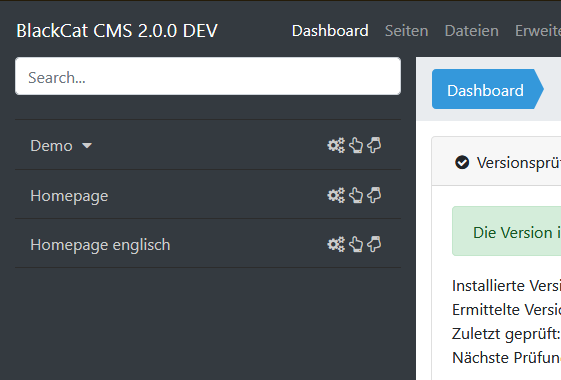Image resolution: width=561 pixels, height=380 pixels.
Task: Open the Dashboard menu item in top navigation
Action: (x=330, y=31)
